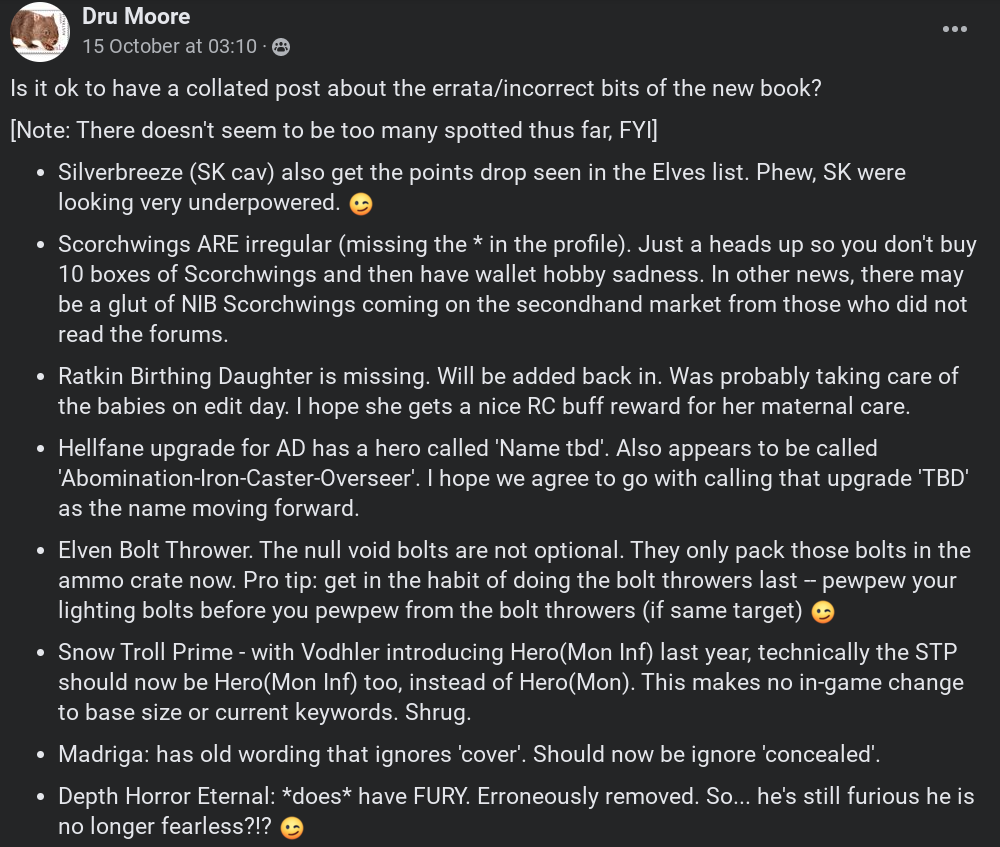Click the 'Hellfane upgrade for AD' bullet text
The width and height of the screenshot is (1000, 847).
coord(513,478)
